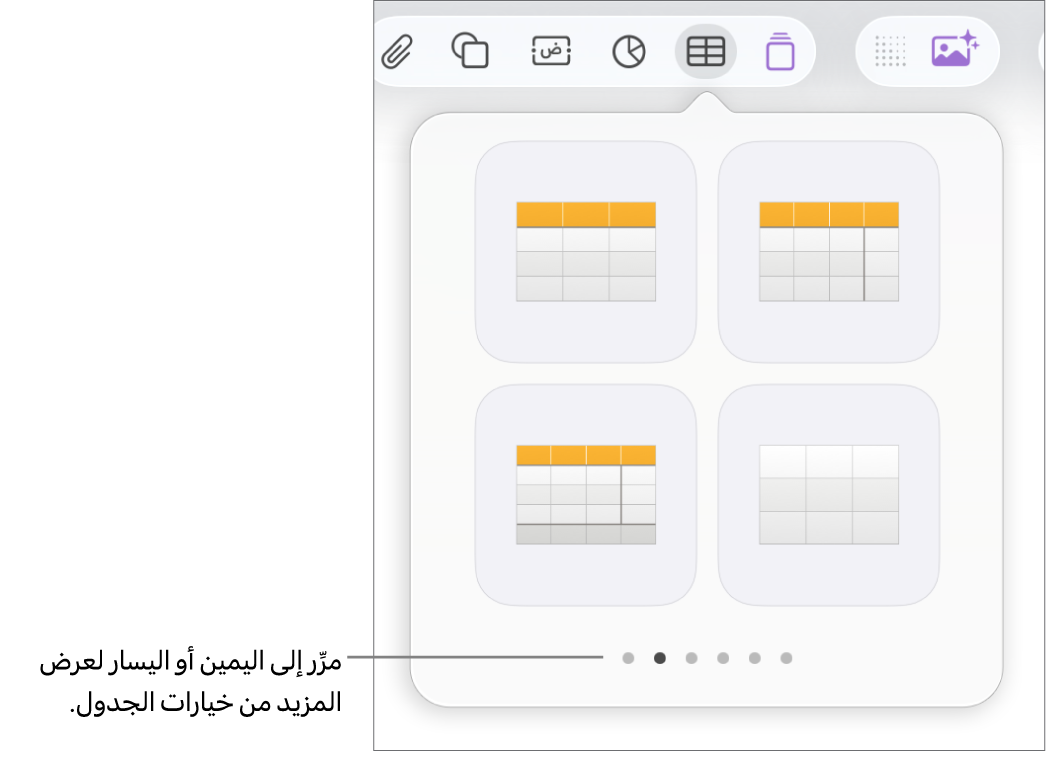This screenshot has width=1047, height=777.
Task: Select the active dark page dot
Action: click(660, 658)
